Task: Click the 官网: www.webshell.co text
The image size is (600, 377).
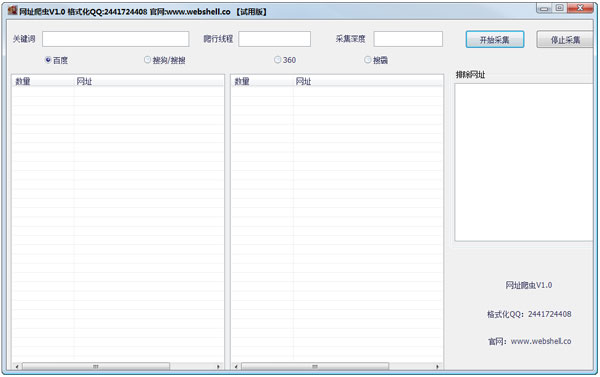Action: [x=530, y=341]
